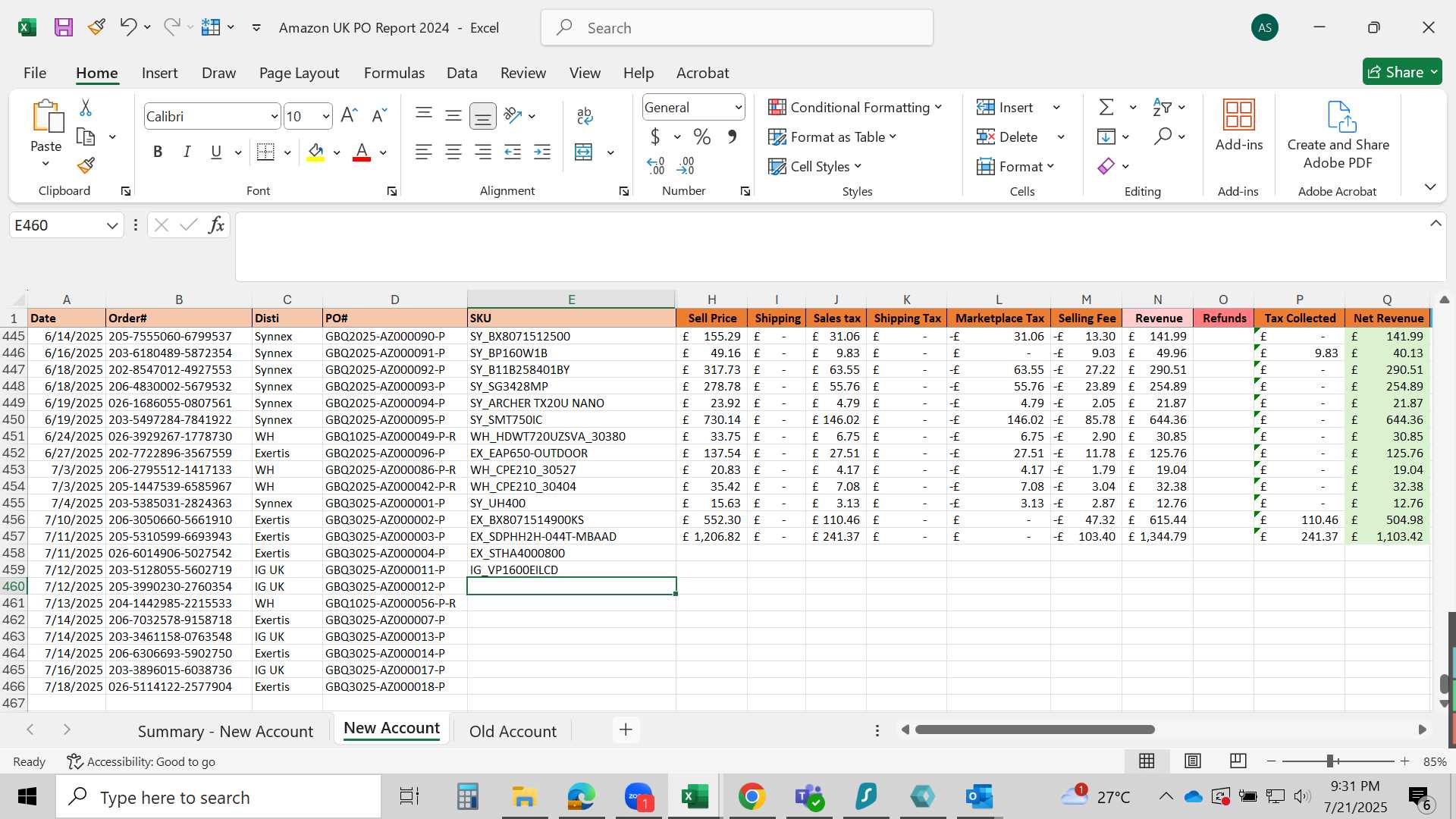This screenshot has width=1456, height=819.
Task: Toggle Italic formatting
Action: click(x=187, y=152)
